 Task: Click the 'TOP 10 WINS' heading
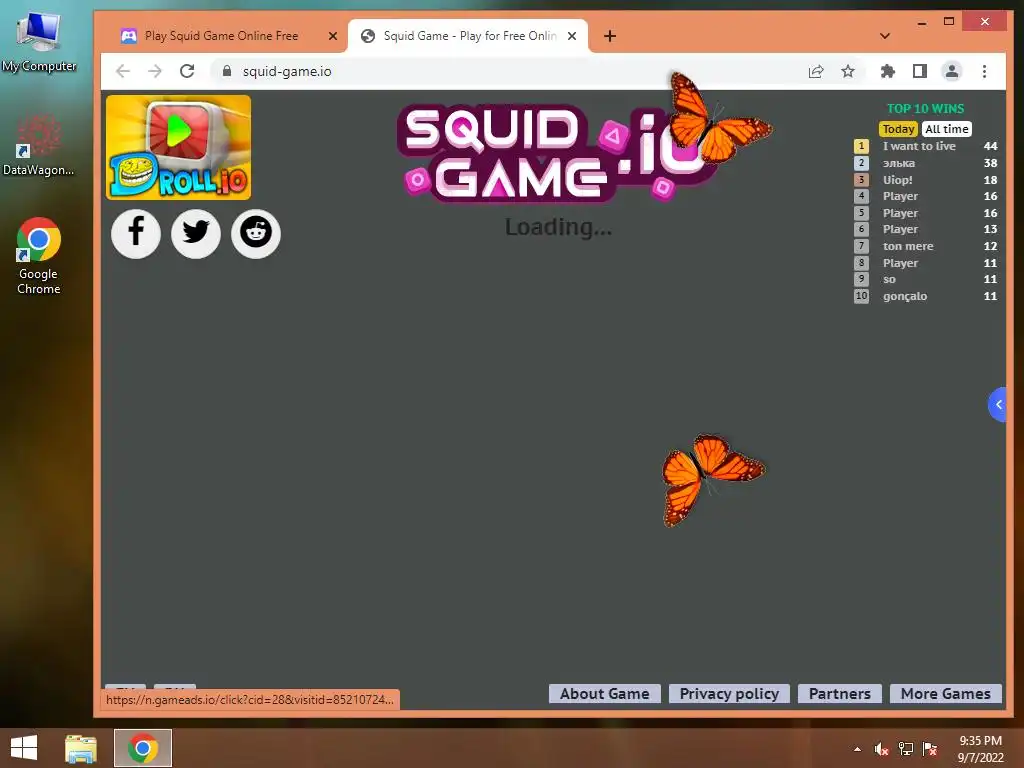(925, 109)
